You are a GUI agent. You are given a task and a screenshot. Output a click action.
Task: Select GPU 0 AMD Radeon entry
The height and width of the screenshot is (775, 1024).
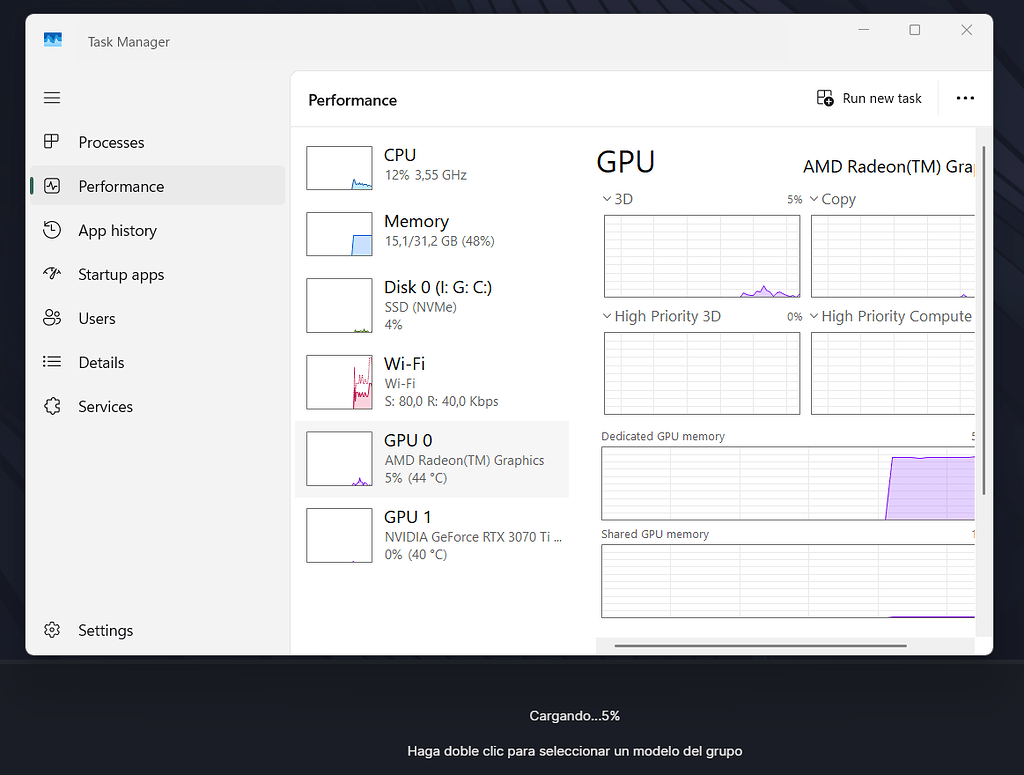(x=432, y=459)
